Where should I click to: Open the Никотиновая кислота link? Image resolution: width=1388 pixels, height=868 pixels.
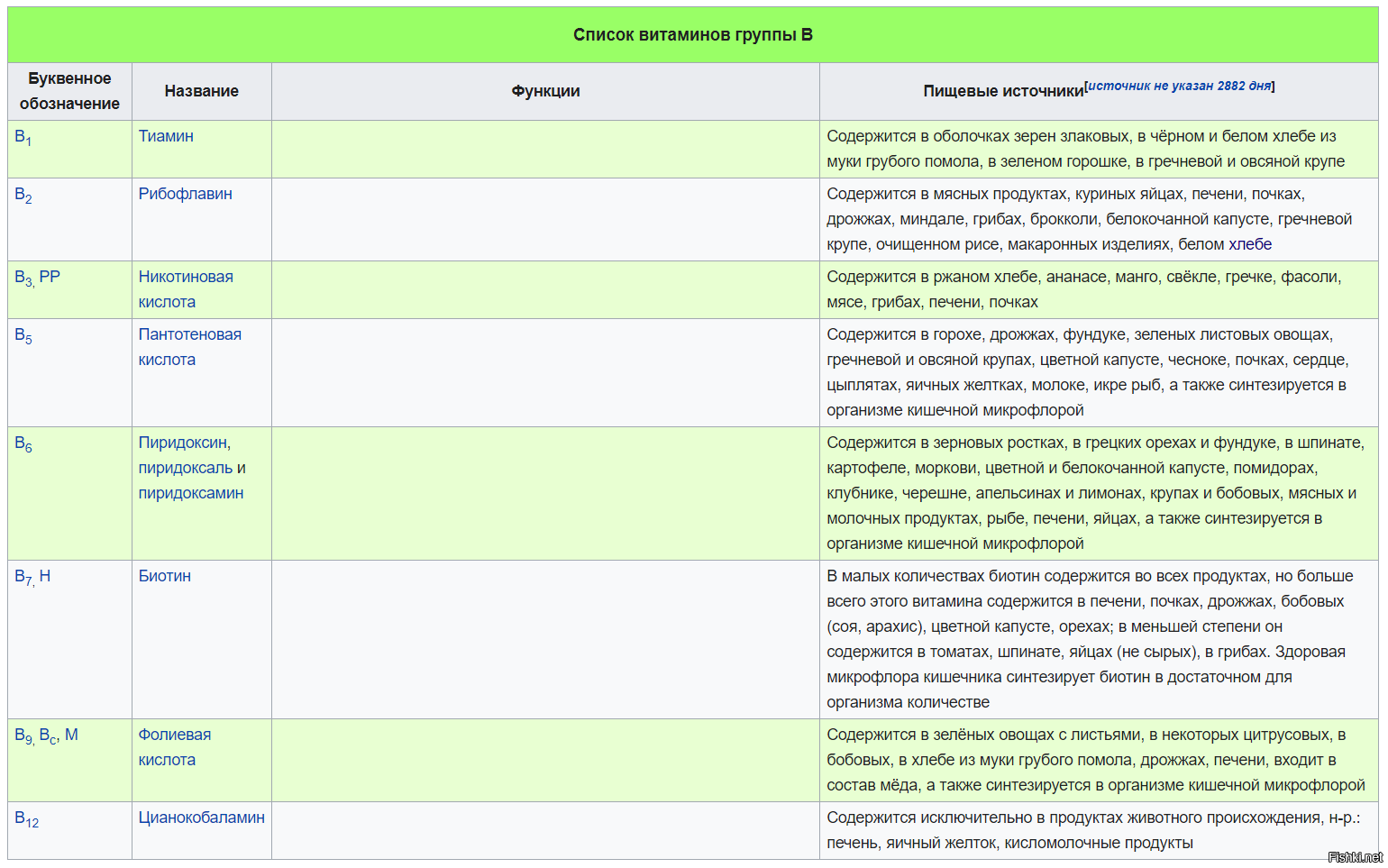[x=186, y=289]
